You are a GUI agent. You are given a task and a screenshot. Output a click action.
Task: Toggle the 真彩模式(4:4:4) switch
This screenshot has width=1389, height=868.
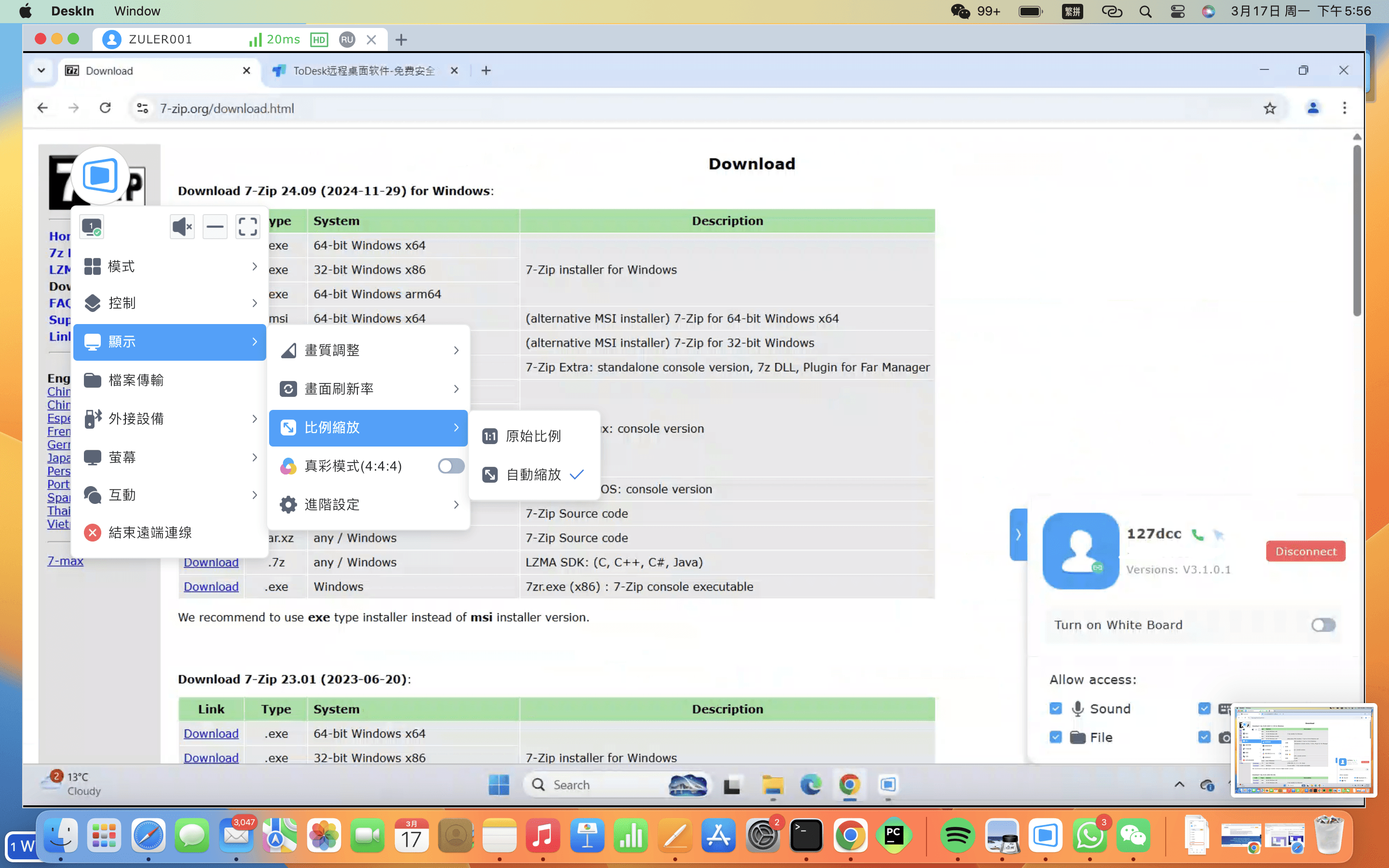pos(450,465)
